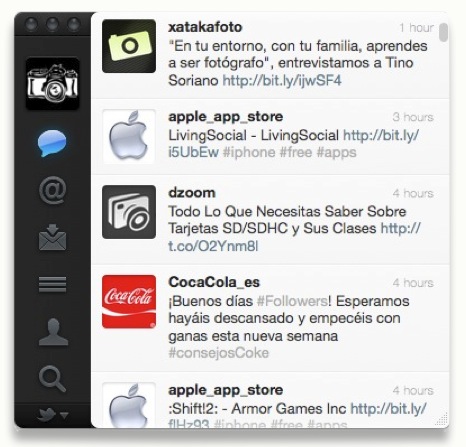Screen dimensions: 466x447
Task: Open the #free hashtag in LivingSocial tweet
Action: tap(296, 152)
